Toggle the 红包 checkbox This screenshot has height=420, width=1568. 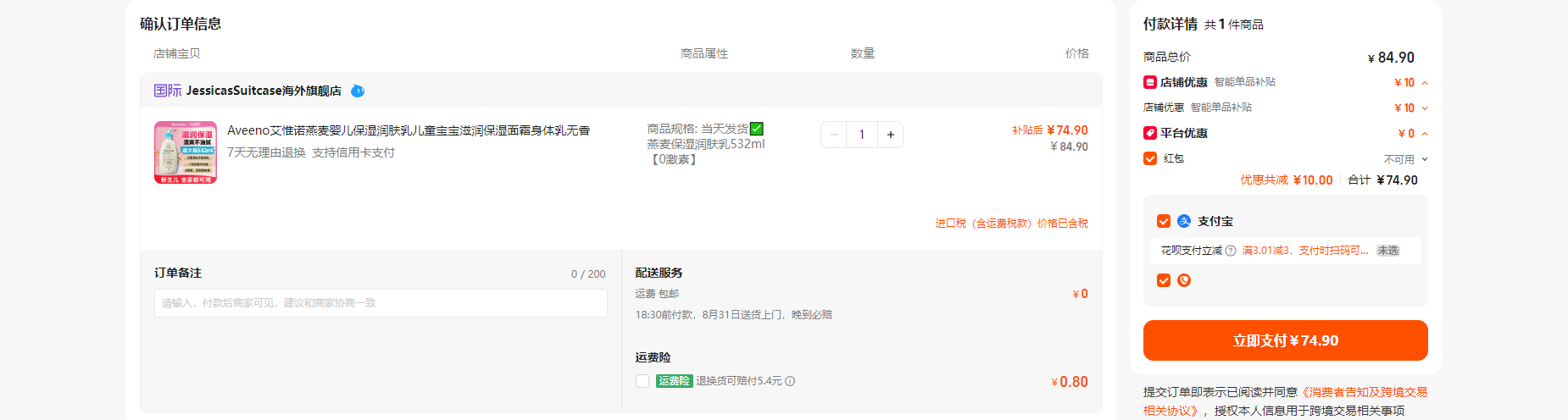(1150, 158)
